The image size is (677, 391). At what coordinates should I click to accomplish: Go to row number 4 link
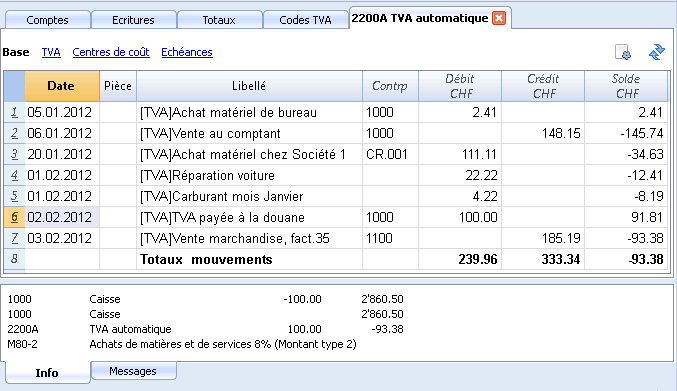click(x=14, y=175)
